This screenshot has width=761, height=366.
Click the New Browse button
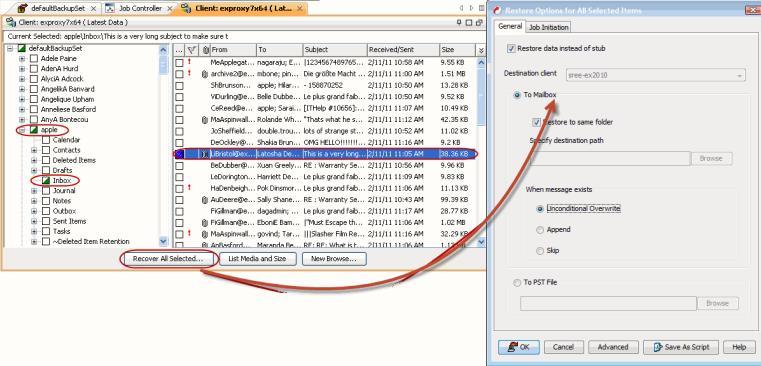[334, 259]
